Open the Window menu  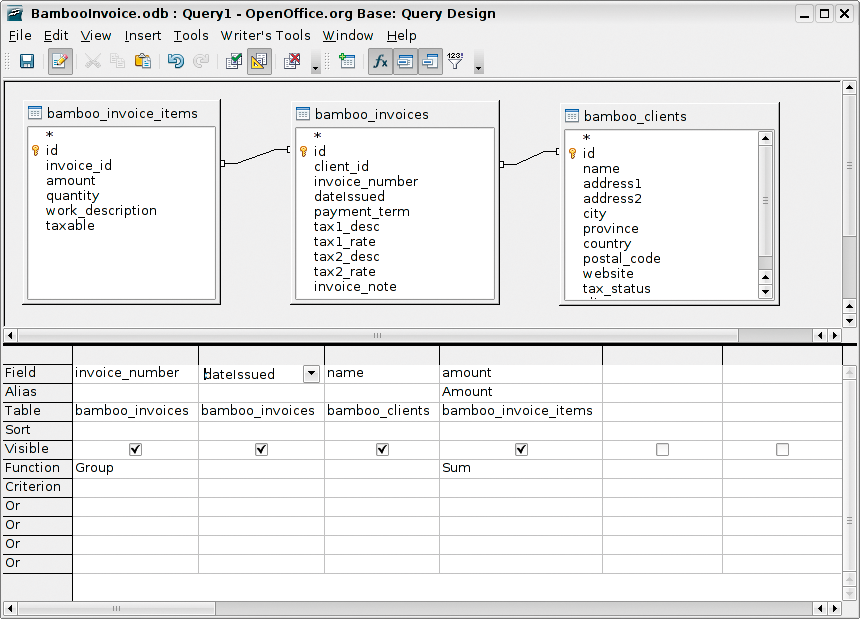[x=348, y=36]
